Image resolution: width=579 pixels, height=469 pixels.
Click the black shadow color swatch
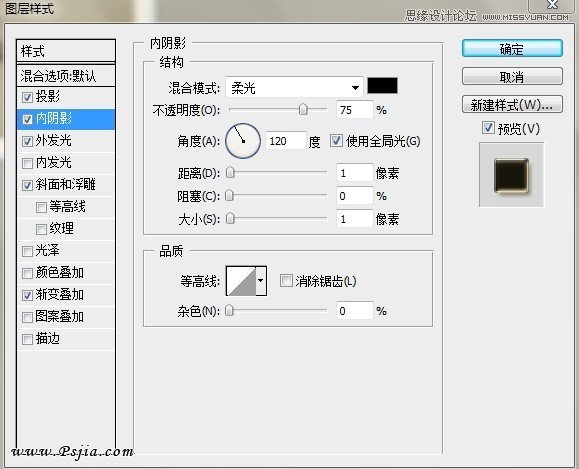pos(383,85)
